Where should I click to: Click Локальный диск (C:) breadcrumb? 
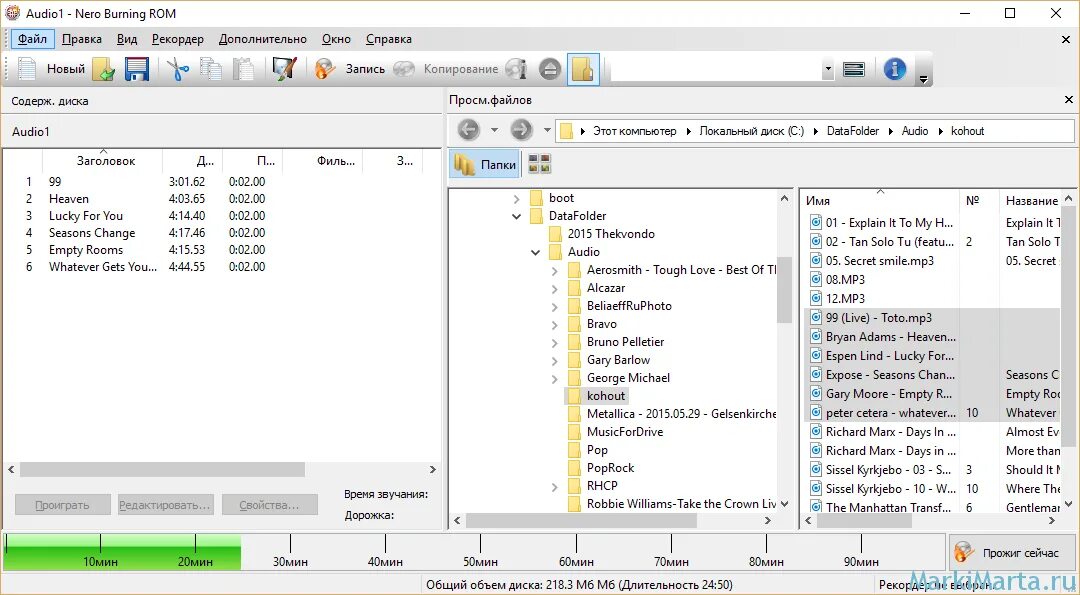click(x=751, y=131)
